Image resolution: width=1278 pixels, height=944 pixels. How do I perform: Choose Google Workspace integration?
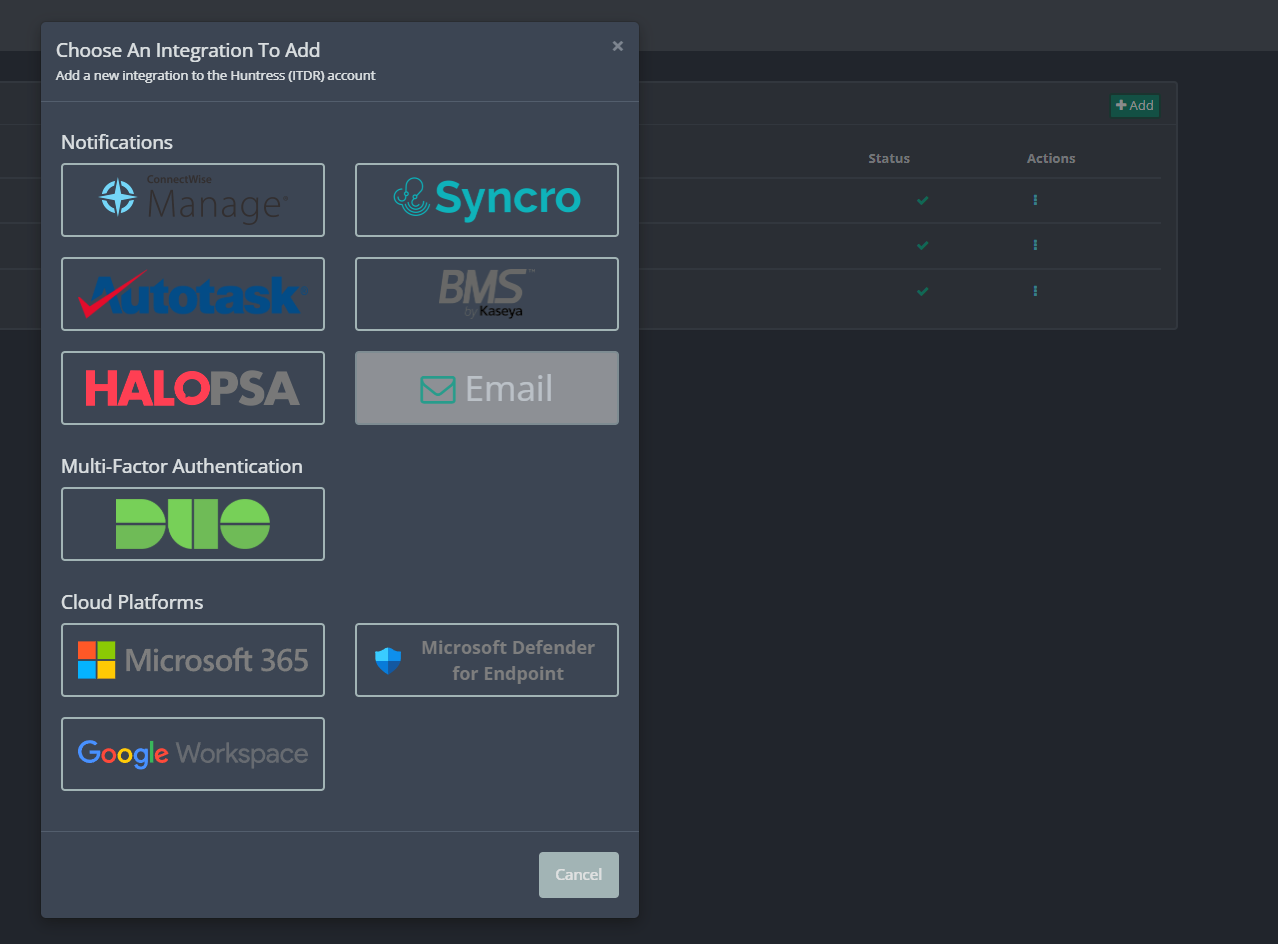[193, 754]
